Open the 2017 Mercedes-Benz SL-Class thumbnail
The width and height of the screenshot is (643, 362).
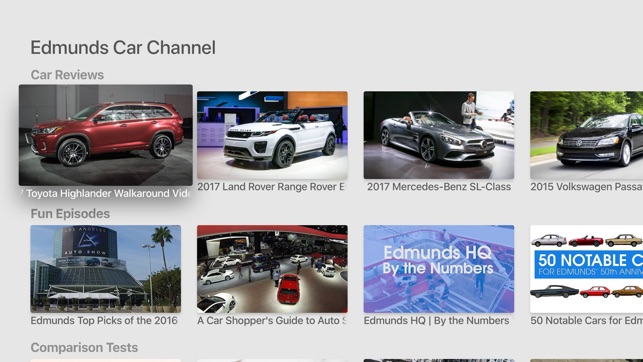click(x=439, y=135)
